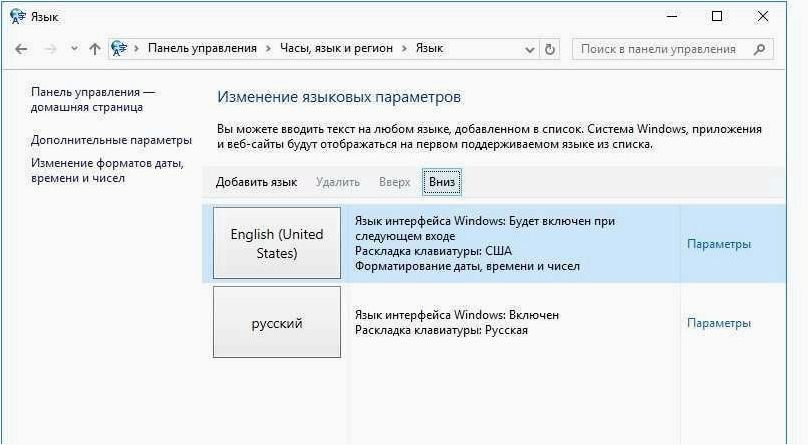Select the русский language tile
Image resolution: width=808 pixels, height=445 pixels.
(277, 322)
